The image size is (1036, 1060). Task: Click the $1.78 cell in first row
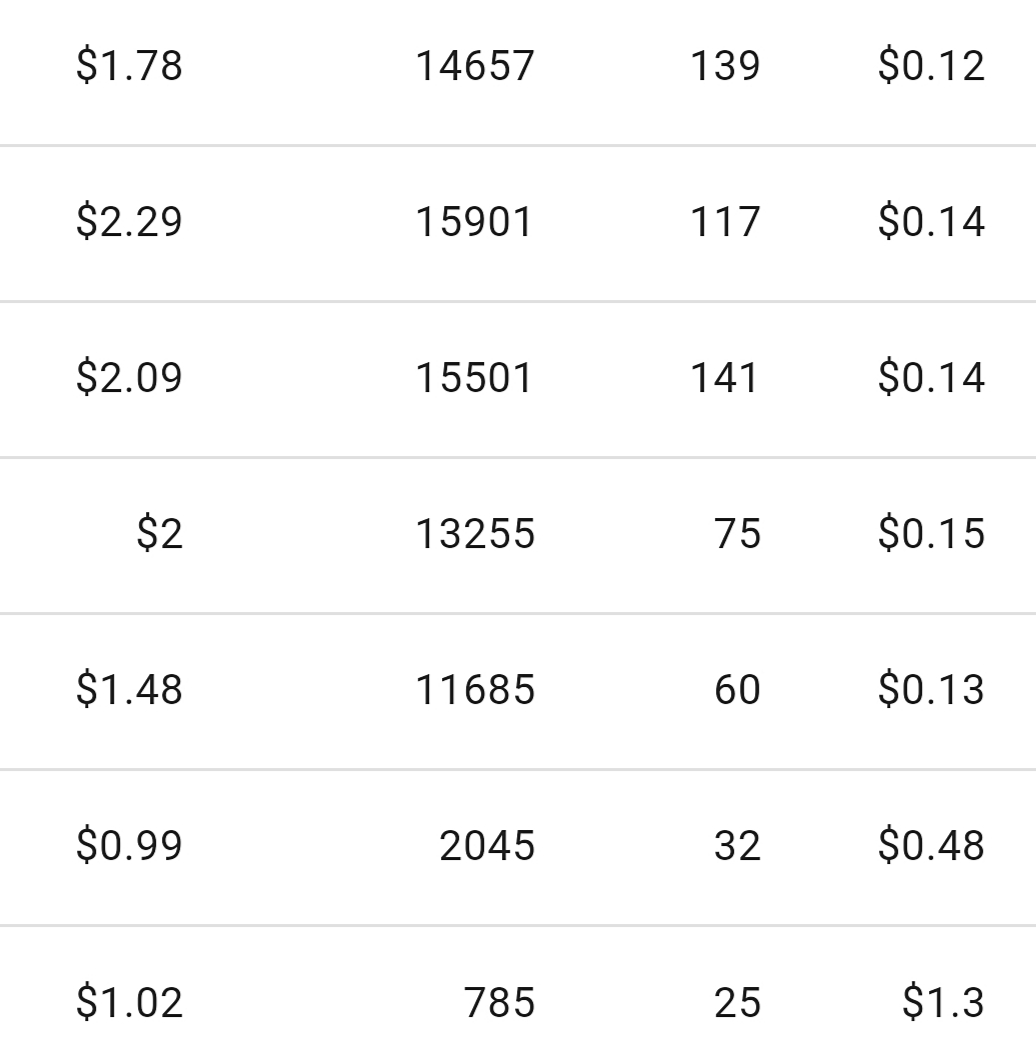tap(129, 66)
